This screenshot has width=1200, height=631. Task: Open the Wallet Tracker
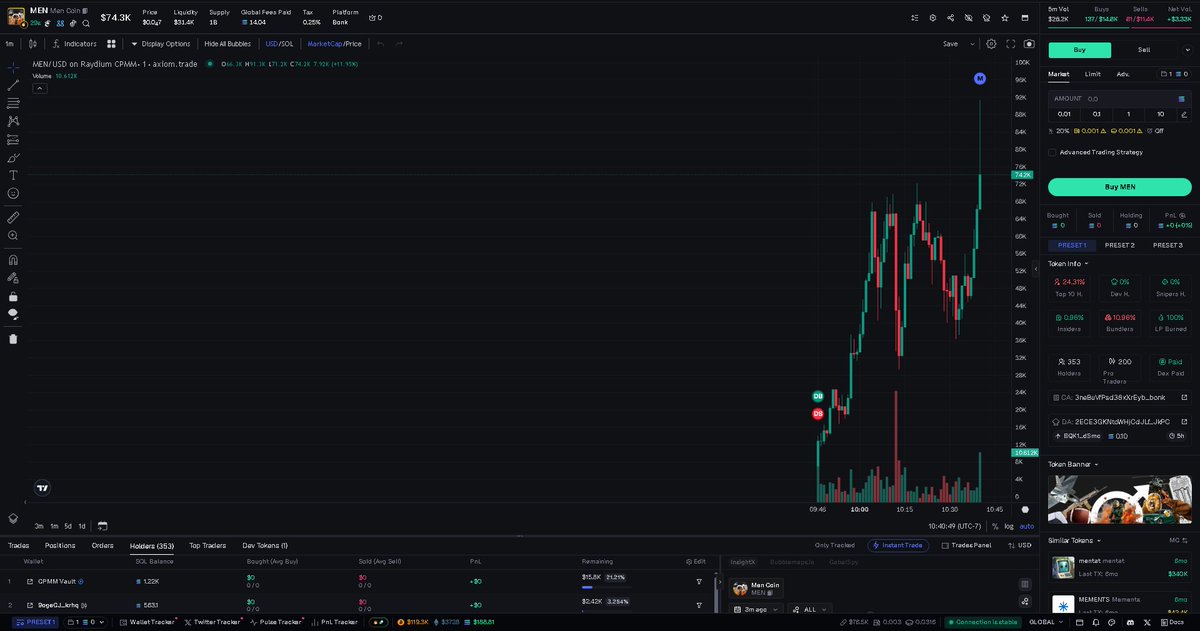[149, 622]
